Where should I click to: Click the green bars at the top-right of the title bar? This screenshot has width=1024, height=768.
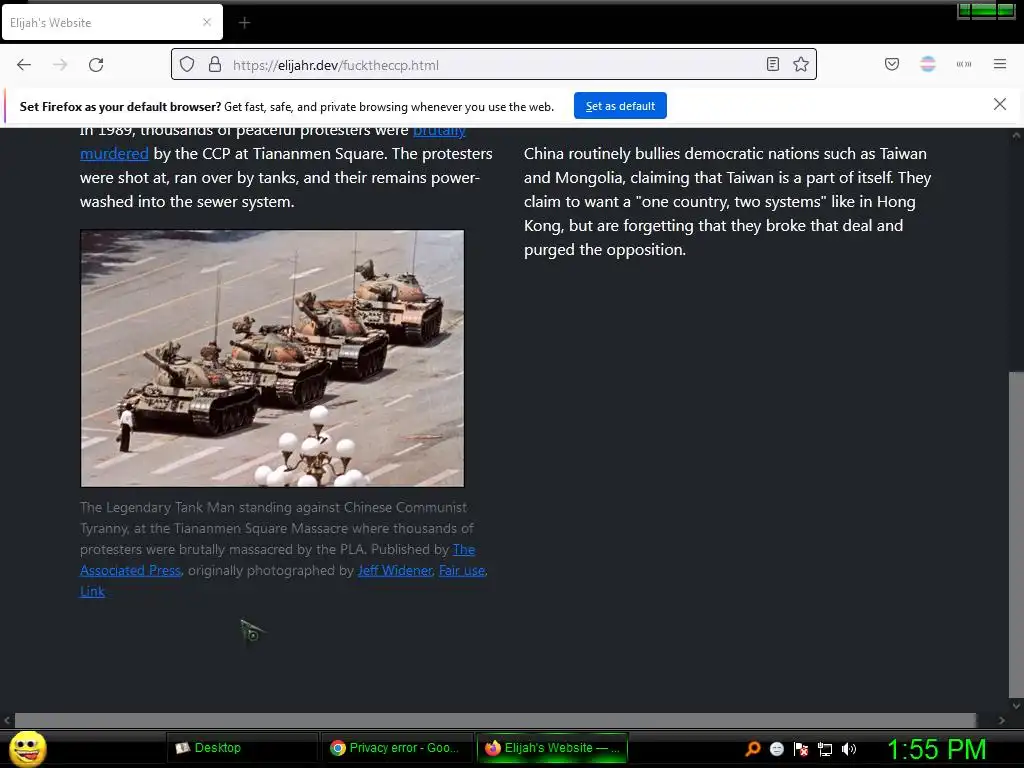pos(986,10)
